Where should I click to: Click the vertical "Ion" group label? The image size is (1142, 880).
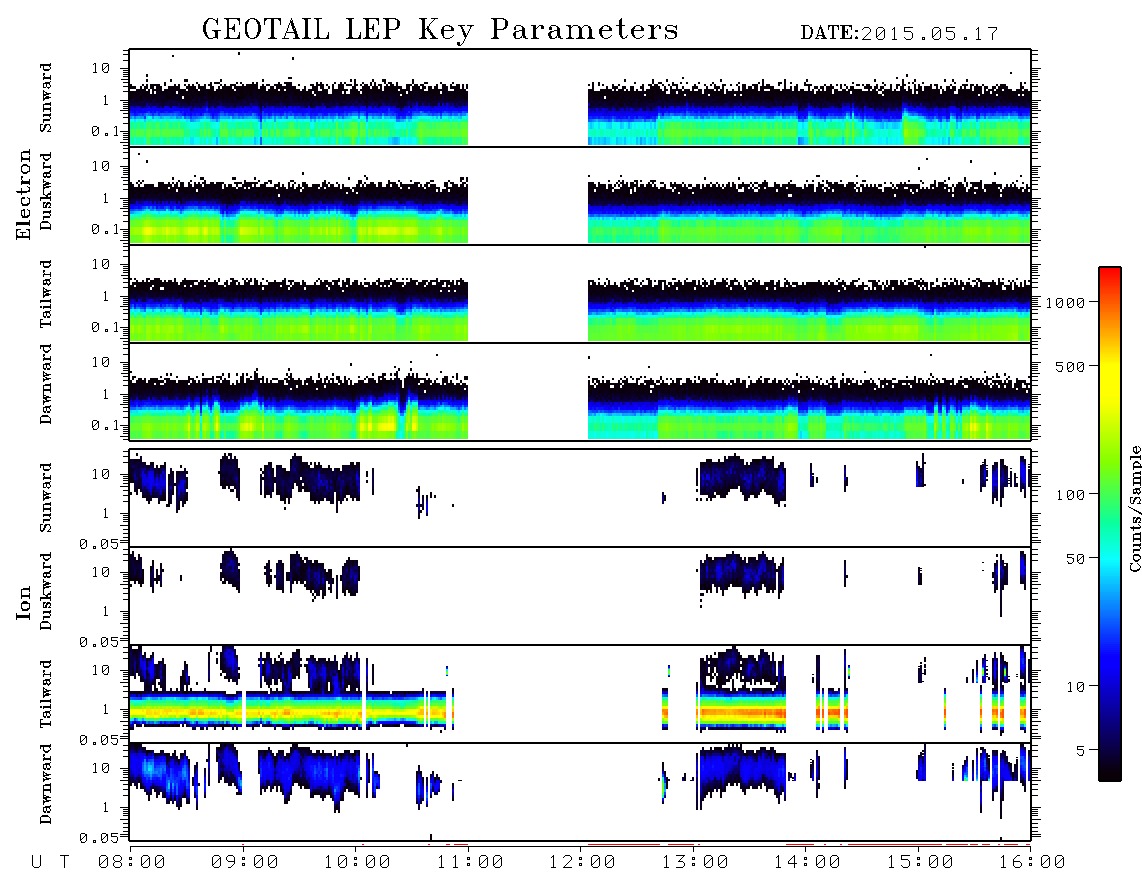(23, 603)
